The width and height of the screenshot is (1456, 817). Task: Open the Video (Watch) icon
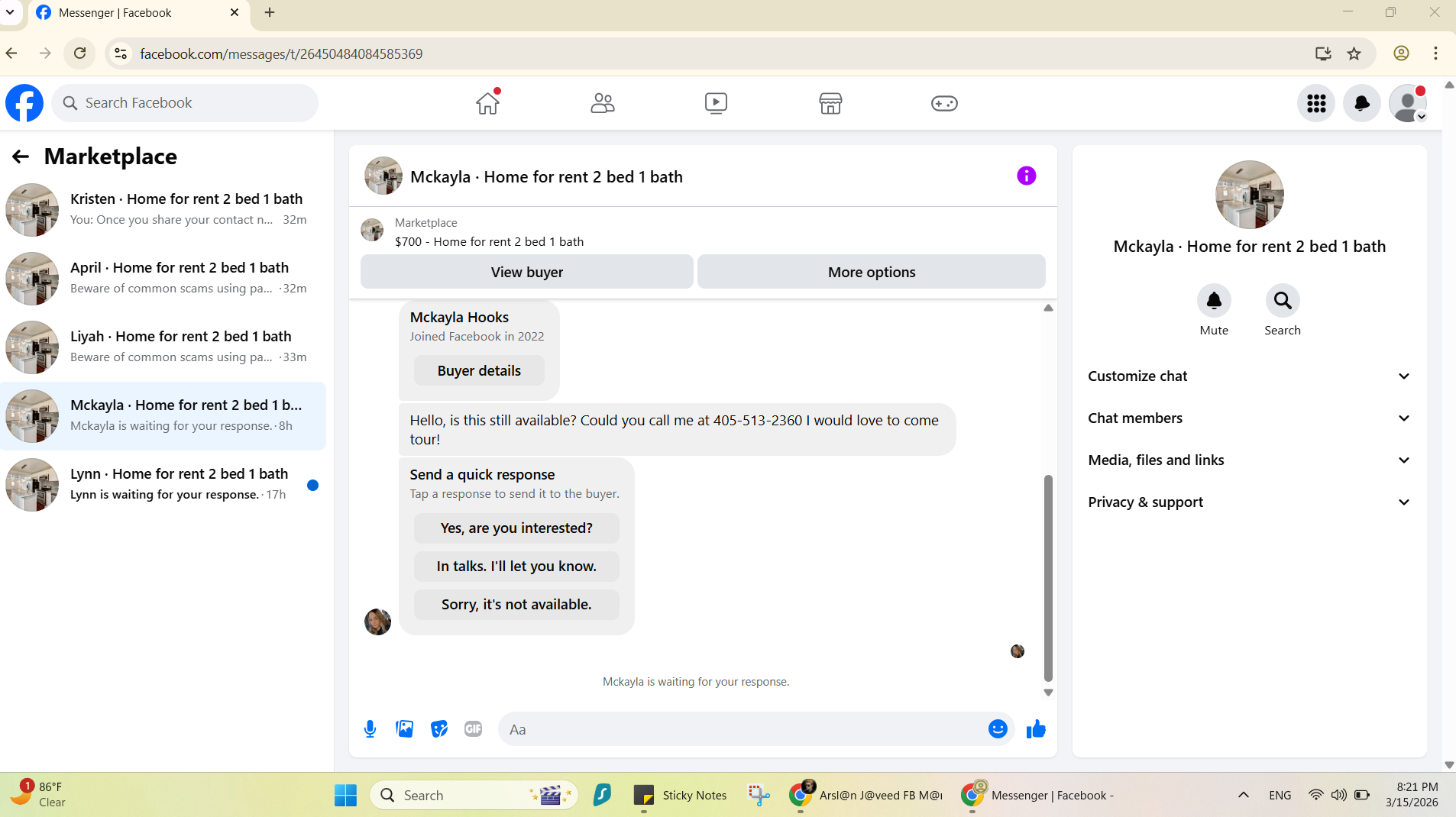point(716,103)
